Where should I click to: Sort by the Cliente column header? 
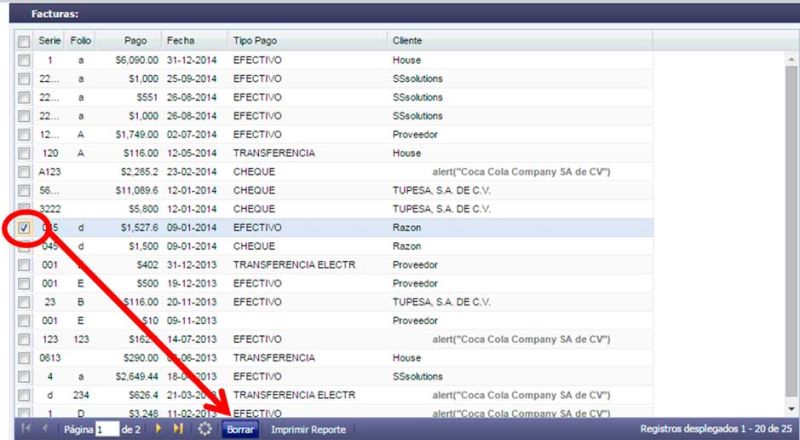pyautogui.click(x=407, y=40)
